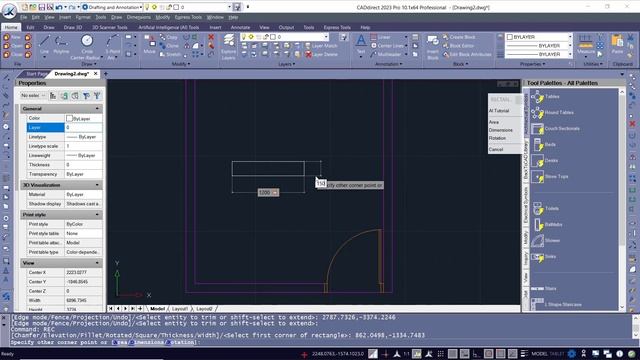The height and width of the screenshot is (360, 640).
Task: Click the Move tool in the Modify panel
Action: (149, 45)
